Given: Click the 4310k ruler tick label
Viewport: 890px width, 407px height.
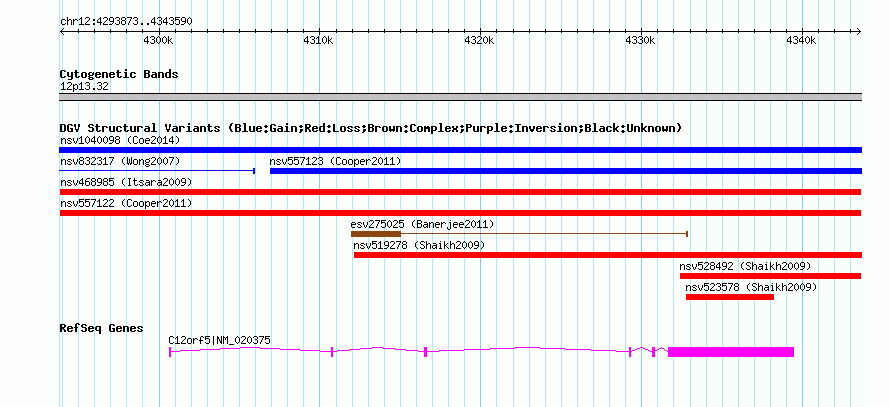Looking at the screenshot, I should coord(318,41).
